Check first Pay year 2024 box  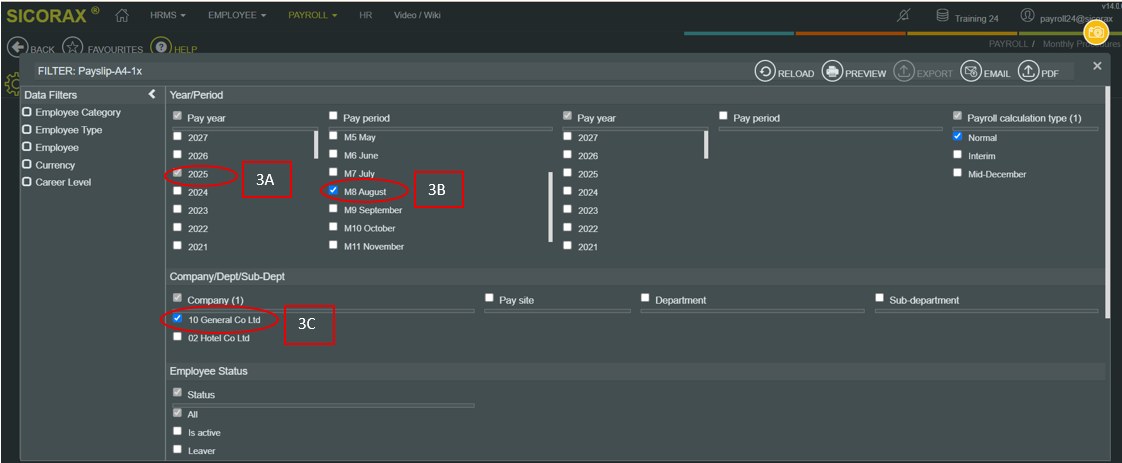177,192
